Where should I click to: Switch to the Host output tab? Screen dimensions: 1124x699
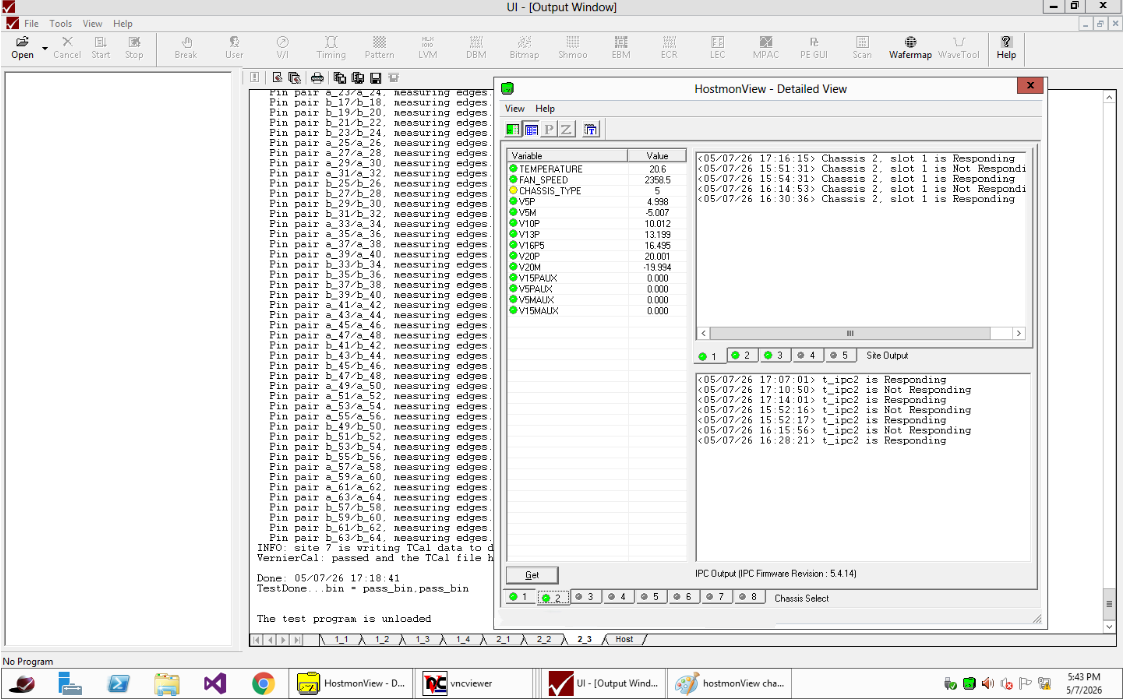pyautogui.click(x=624, y=639)
